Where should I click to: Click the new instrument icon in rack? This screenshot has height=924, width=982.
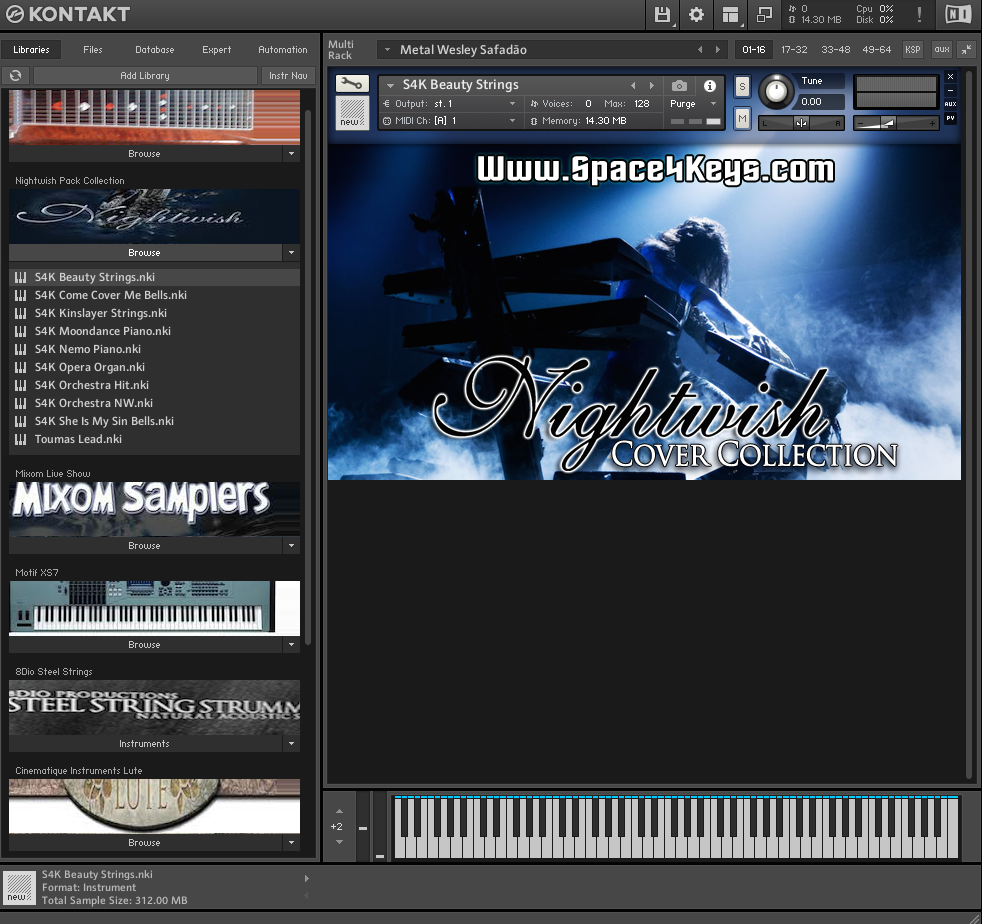tap(352, 113)
